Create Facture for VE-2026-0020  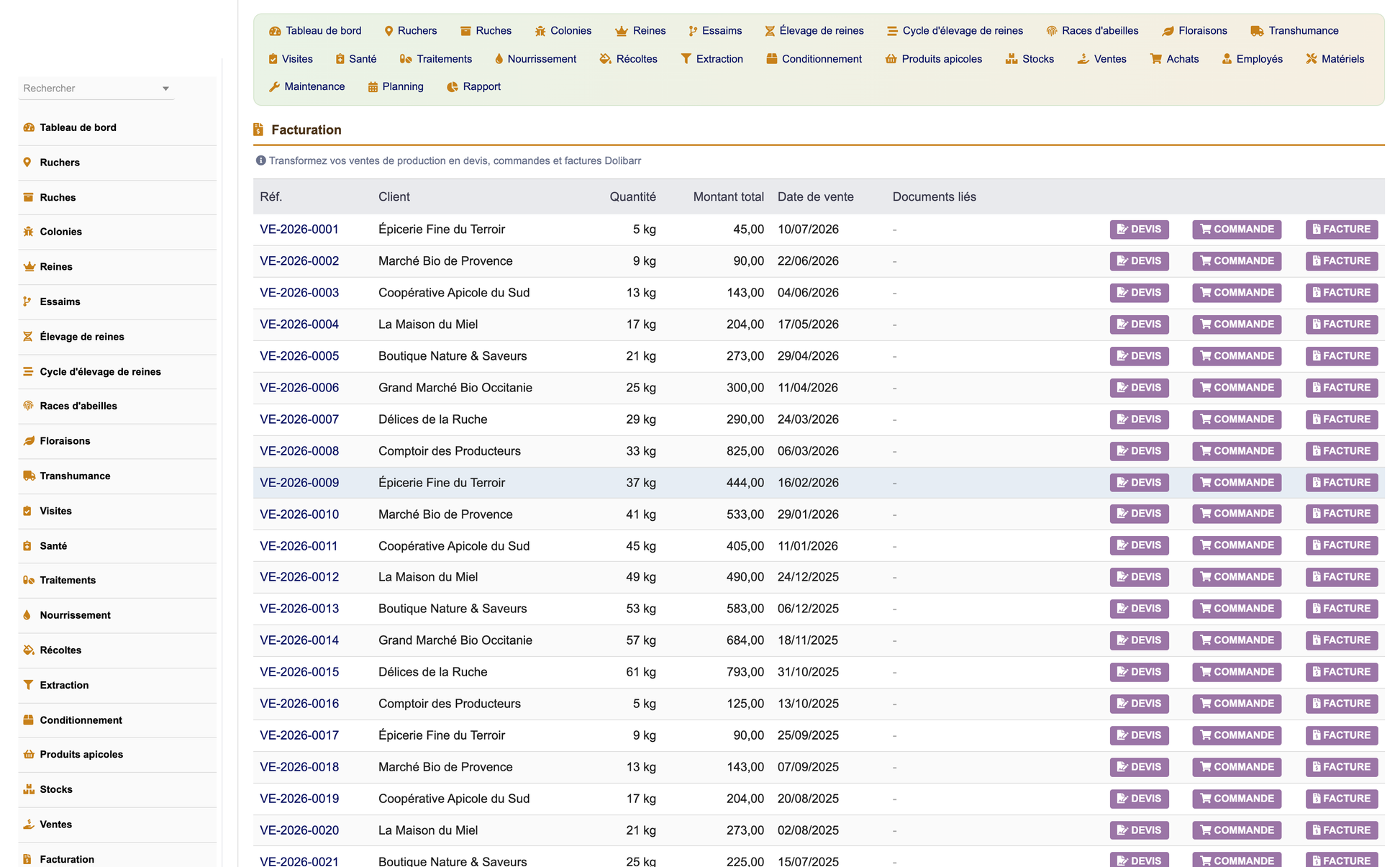coord(1342,830)
